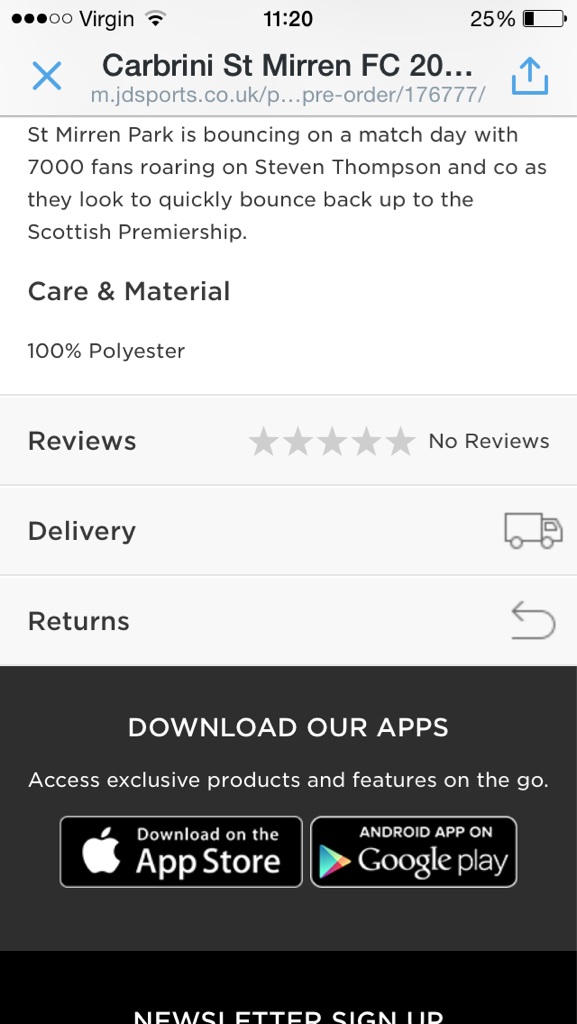Tap the jdsports URL address text
Screen dimensions: 577x1024
288,95
